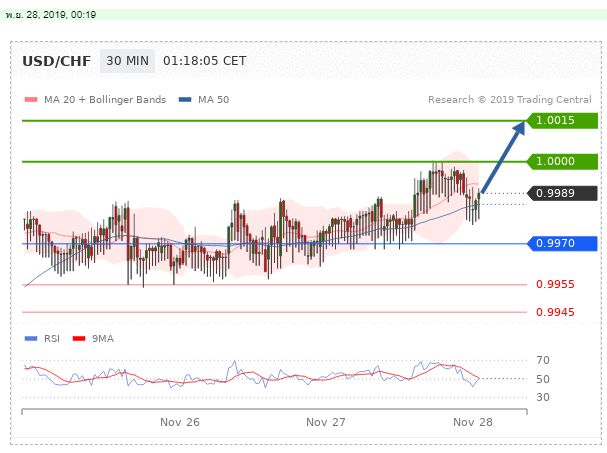Select the 0.9970 pivot label
This screenshot has height=453, width=607.
(562, 244)
